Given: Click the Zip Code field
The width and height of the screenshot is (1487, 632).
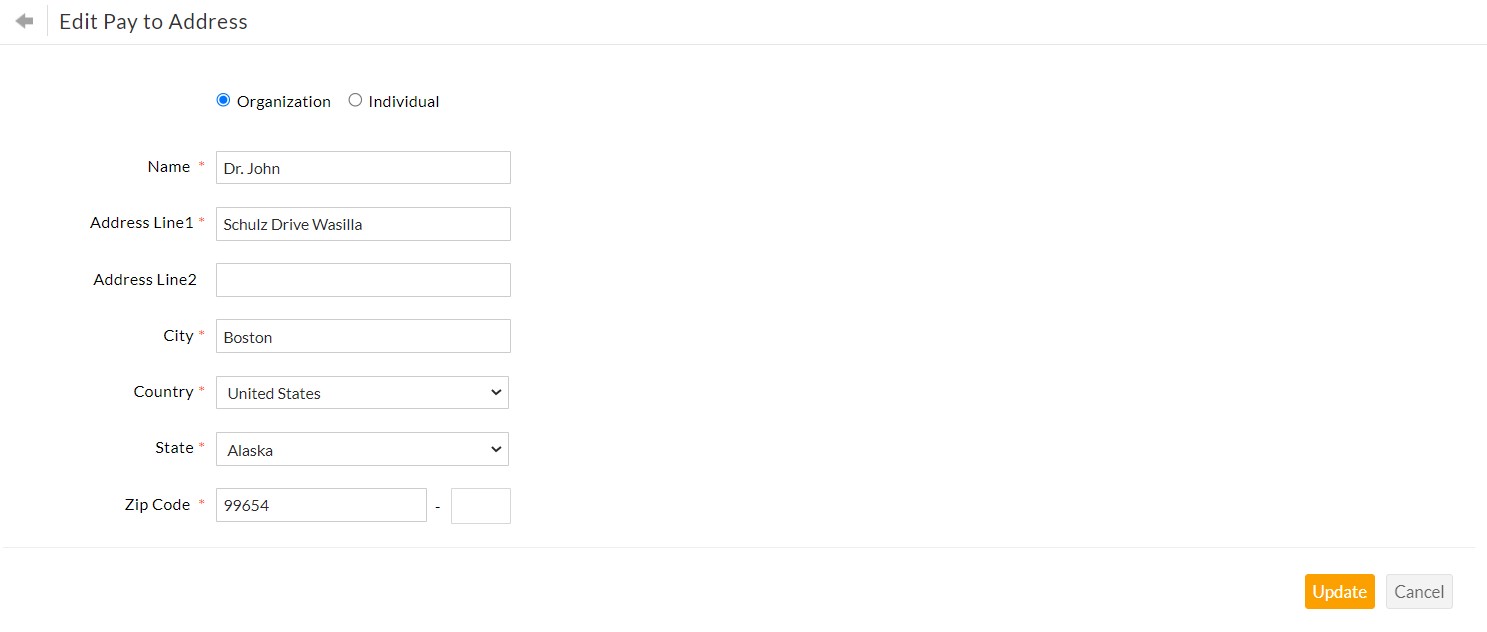Looking at the screenshot, I should 321,505.
